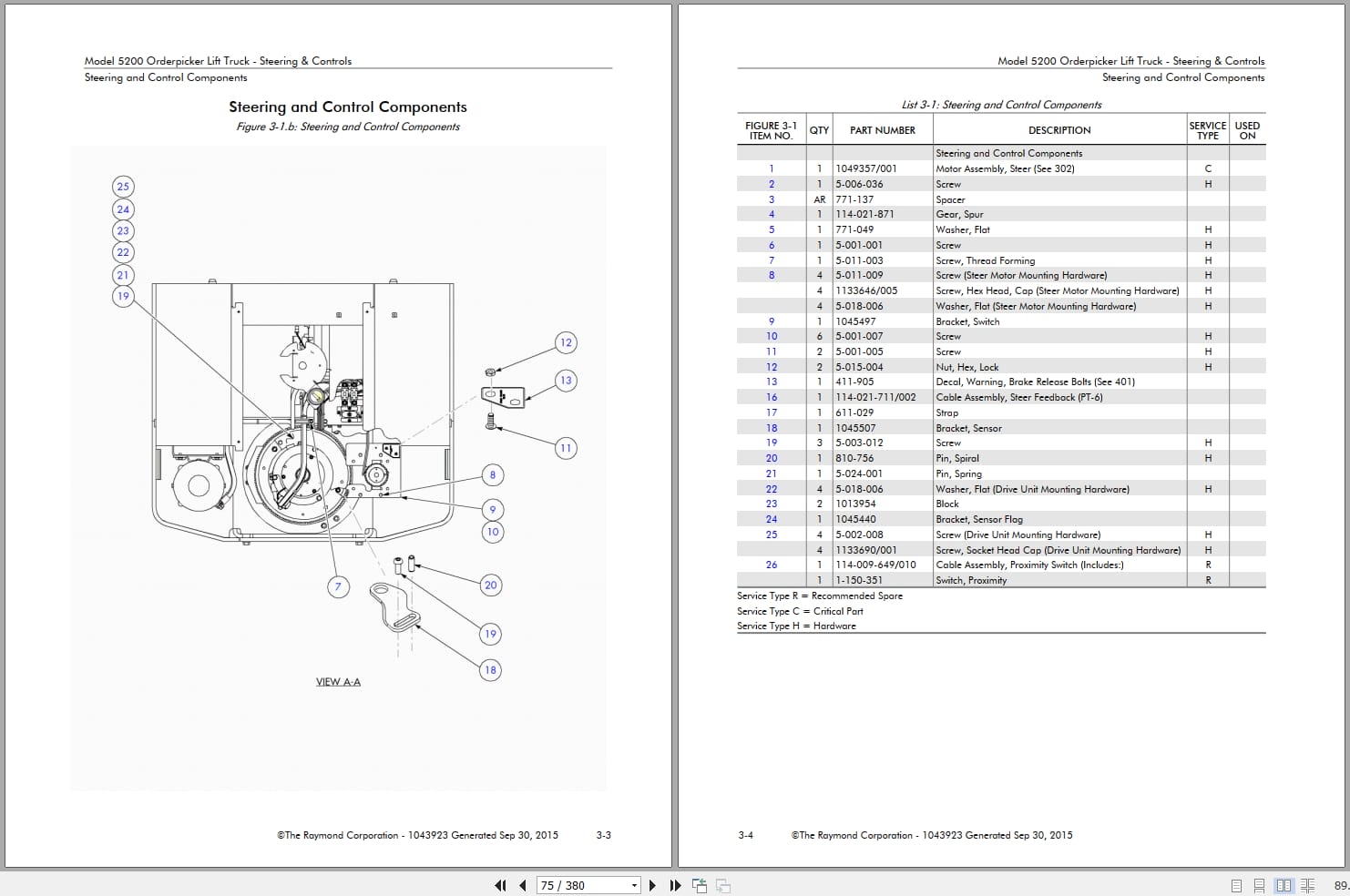Select continuous facing pages layout
This screenshot has width=1350, height=896.
point(1307,885)
